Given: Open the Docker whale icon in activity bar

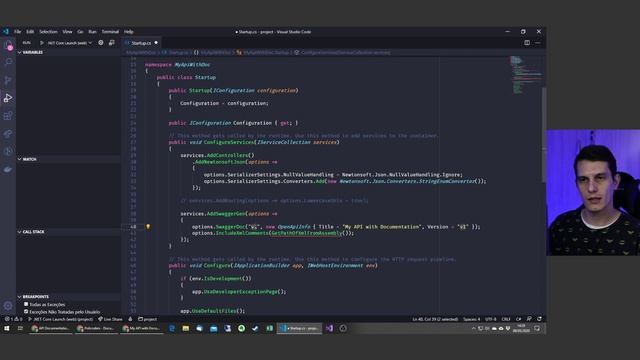Looking at the screenshot, I should 8,169.
